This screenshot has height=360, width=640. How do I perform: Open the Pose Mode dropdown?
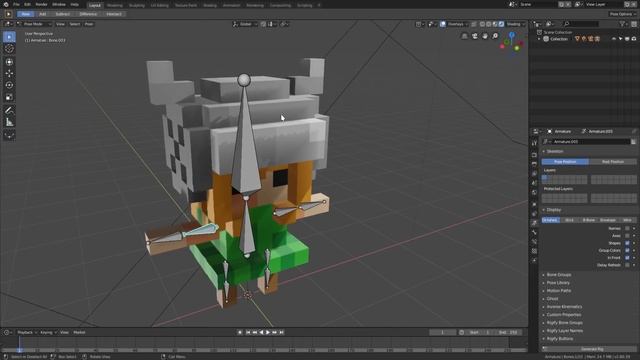[34, 24]
